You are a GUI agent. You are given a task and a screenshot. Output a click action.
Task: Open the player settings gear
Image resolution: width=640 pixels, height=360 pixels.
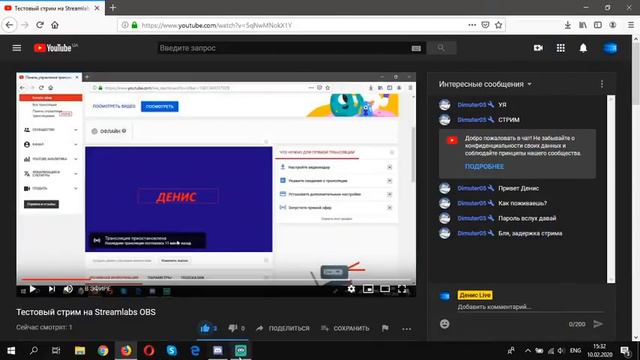[x=351, y=289]
